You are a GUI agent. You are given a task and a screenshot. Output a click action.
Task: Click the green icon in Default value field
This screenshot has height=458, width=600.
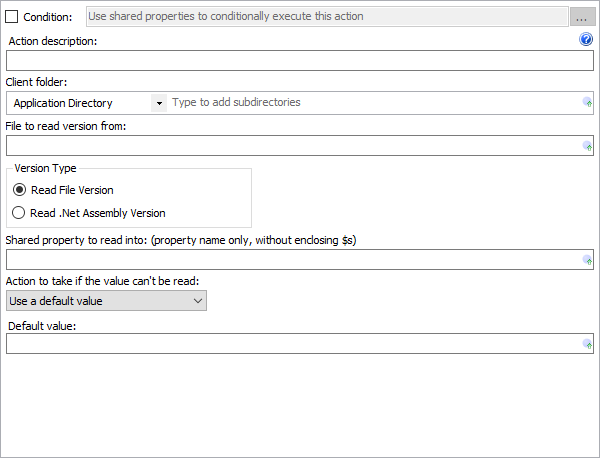coord(588,344)
